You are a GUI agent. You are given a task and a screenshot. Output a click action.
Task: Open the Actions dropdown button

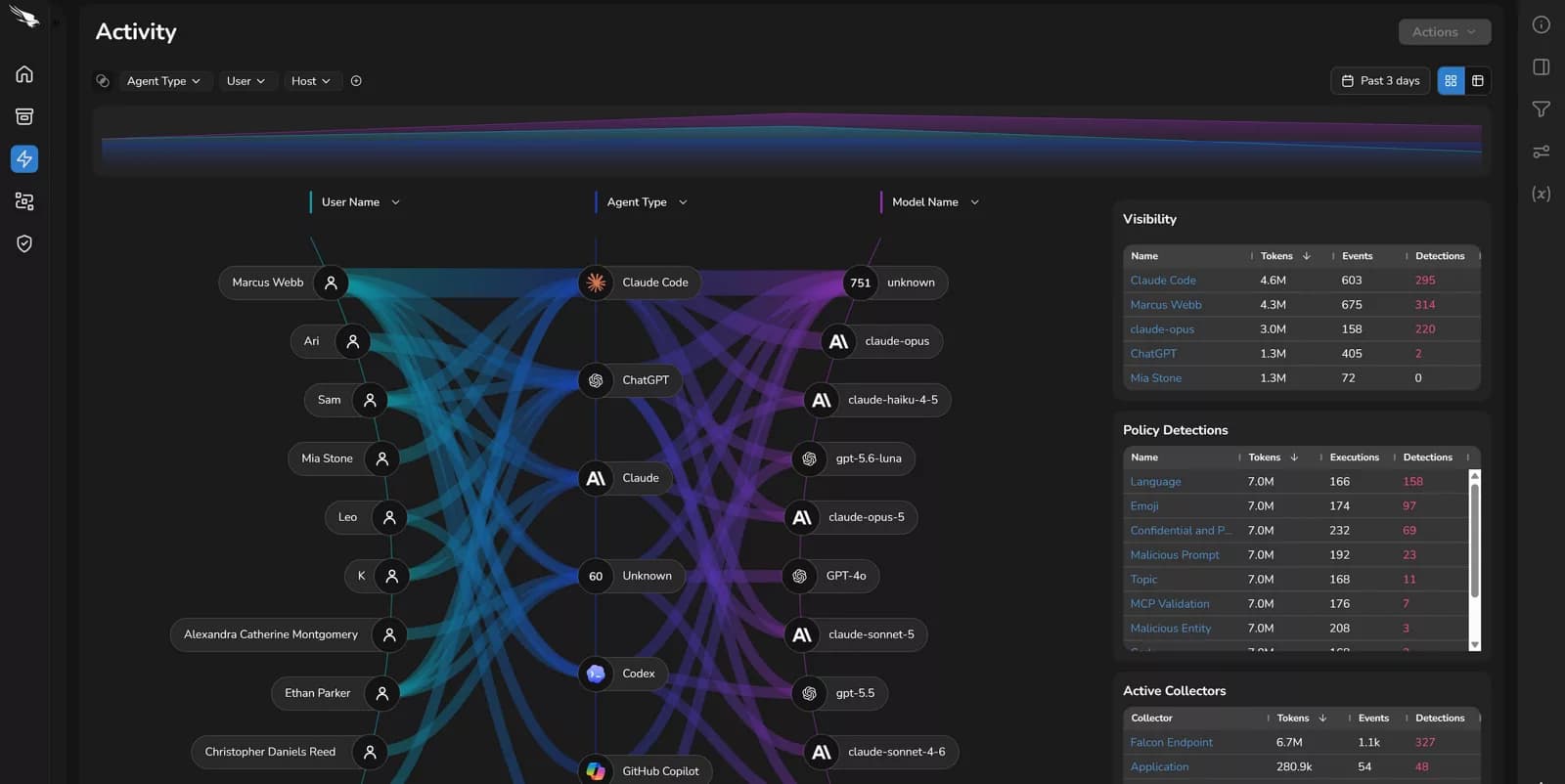(x=1444, y=32)
